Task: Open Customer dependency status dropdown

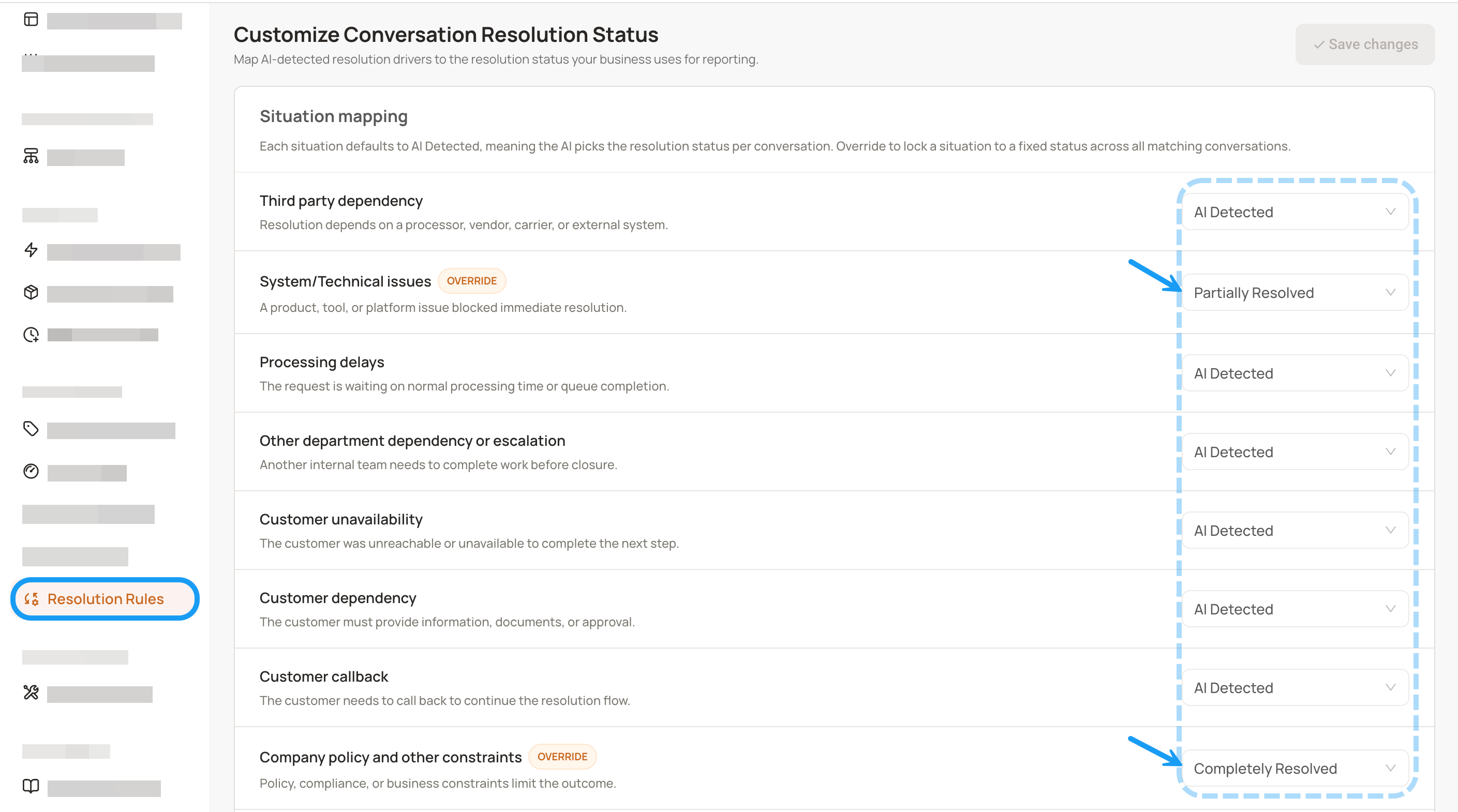Action: tap(1295, 609)
